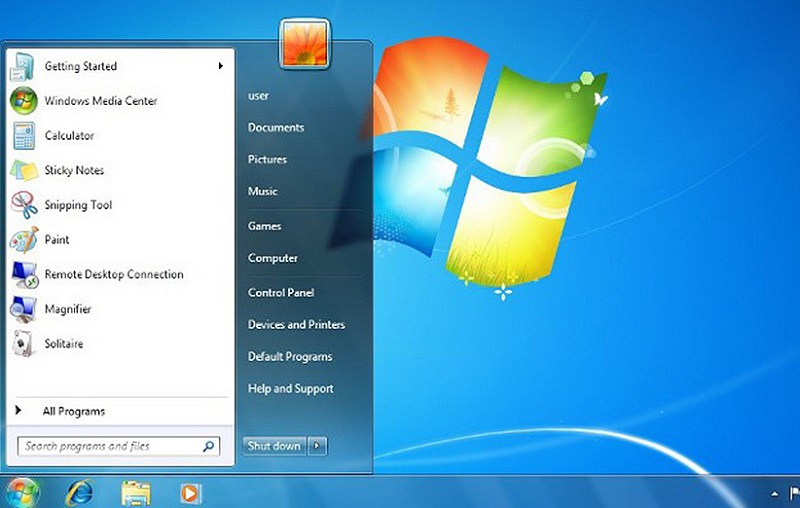Start Solitaire from its card icon

coord(23,344)
